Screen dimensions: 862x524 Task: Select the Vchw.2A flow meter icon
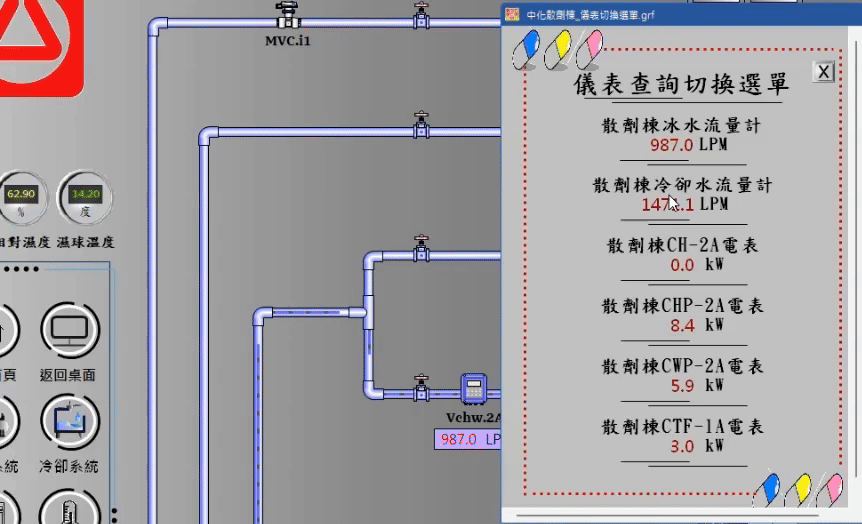coord(473,389)
